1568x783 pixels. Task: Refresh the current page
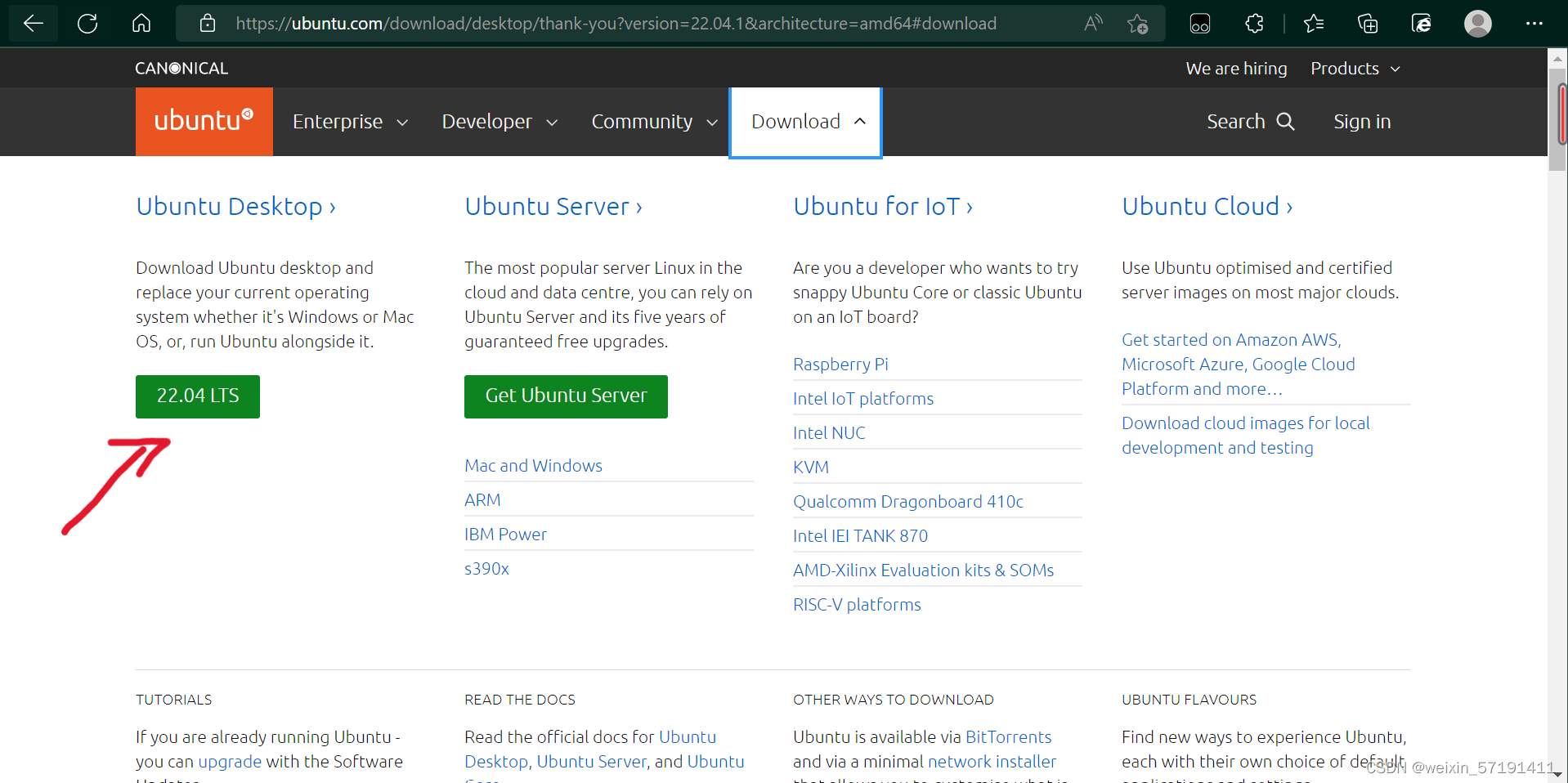(x=87, y=23)
